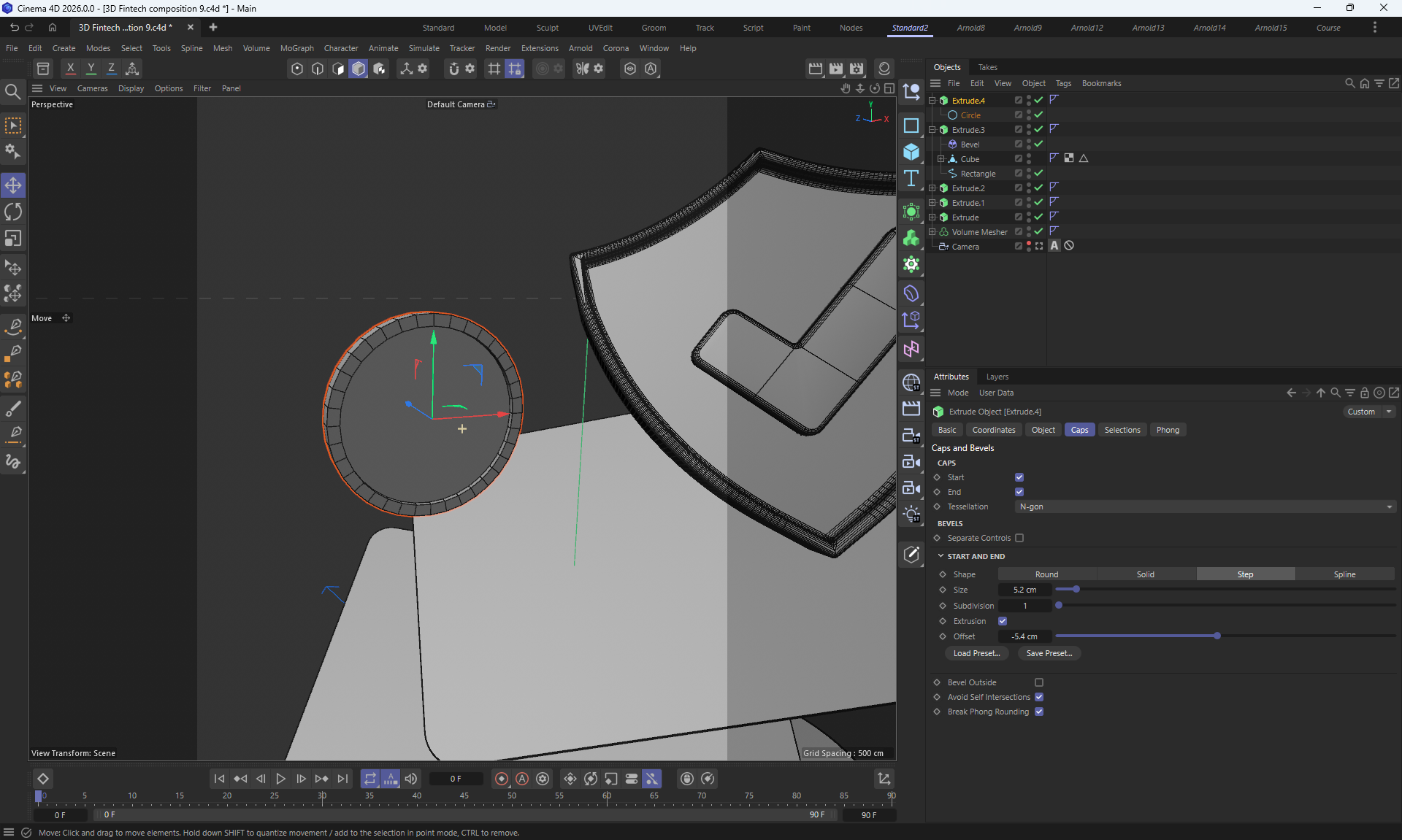Viewport: 1402px width, 840px height.
Task: Open the MoGraph menu
Action: click(x=296, y=48)
